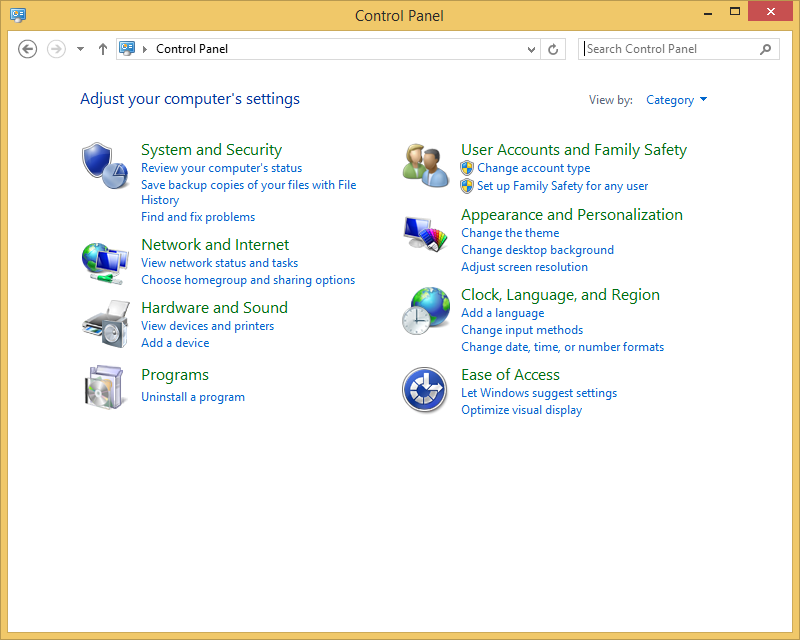Refresh the Control Panel view
This screenshot has width=800, height=640.
(x=553, y=49)
